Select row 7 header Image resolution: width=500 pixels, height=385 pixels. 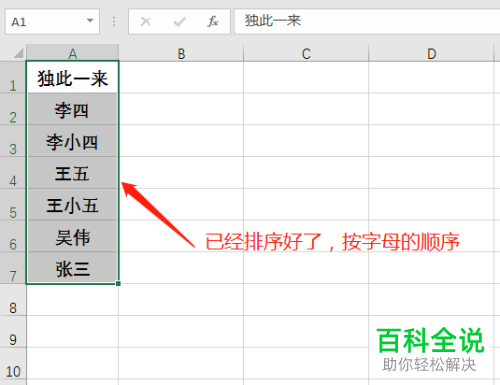pos(13,268)
